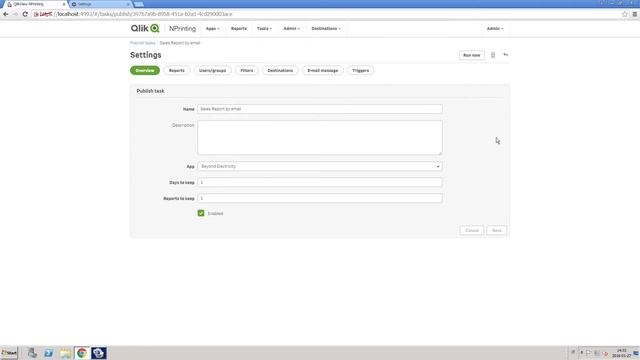
Task: Expand the Admin navigation dropdown next to Tasks
Action: coord(291,29)
